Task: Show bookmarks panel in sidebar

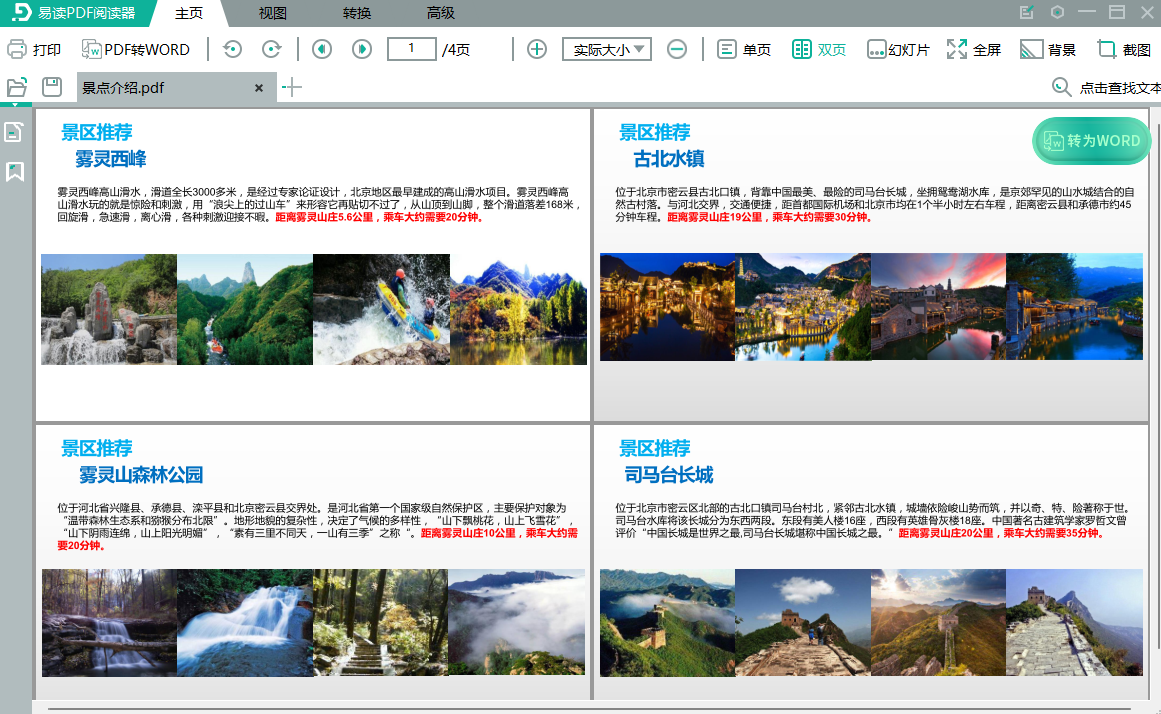Action: [15, 172]
